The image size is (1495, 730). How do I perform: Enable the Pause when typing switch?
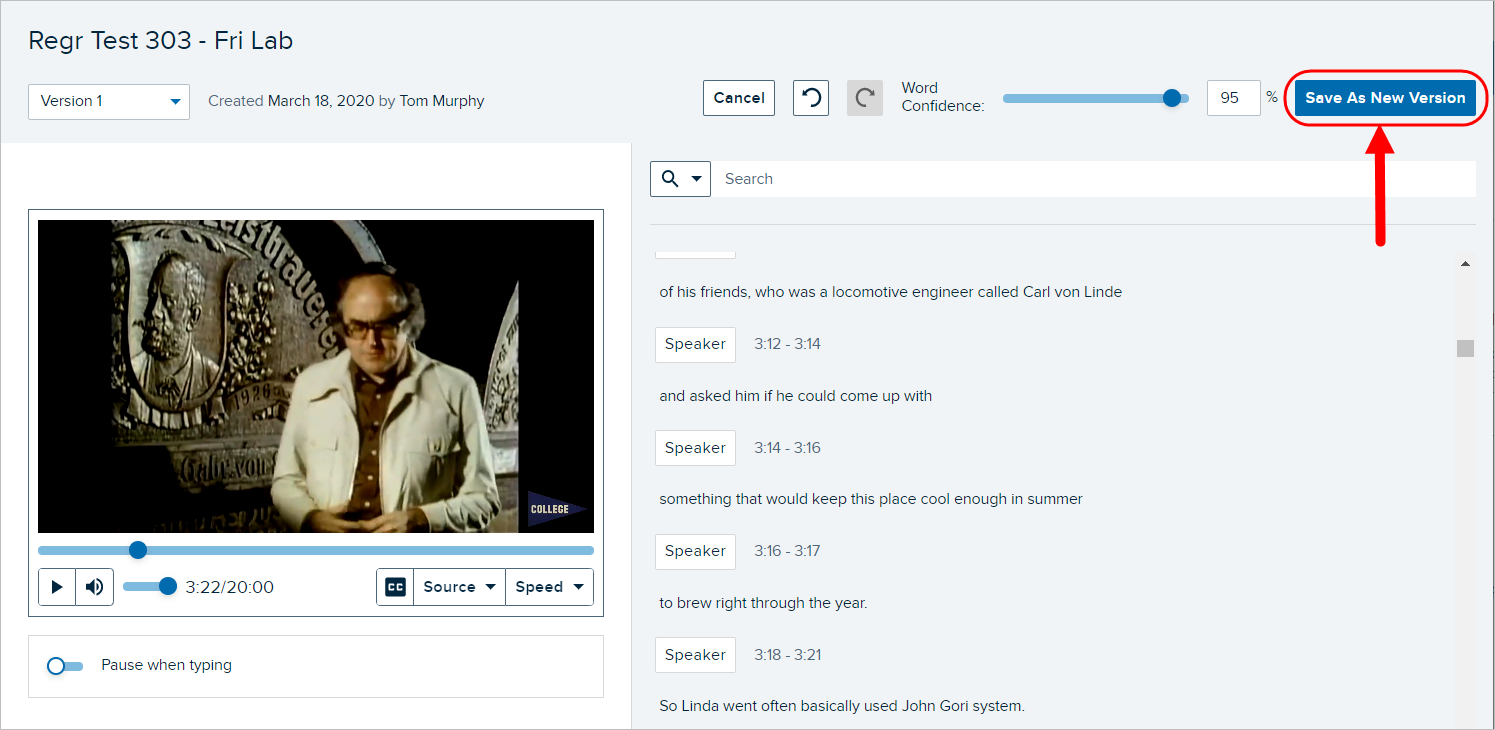click(64, 666)
